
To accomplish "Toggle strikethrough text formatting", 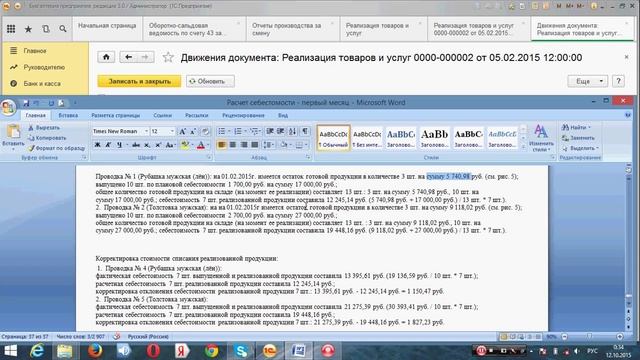I will click(x=136, y=145).
